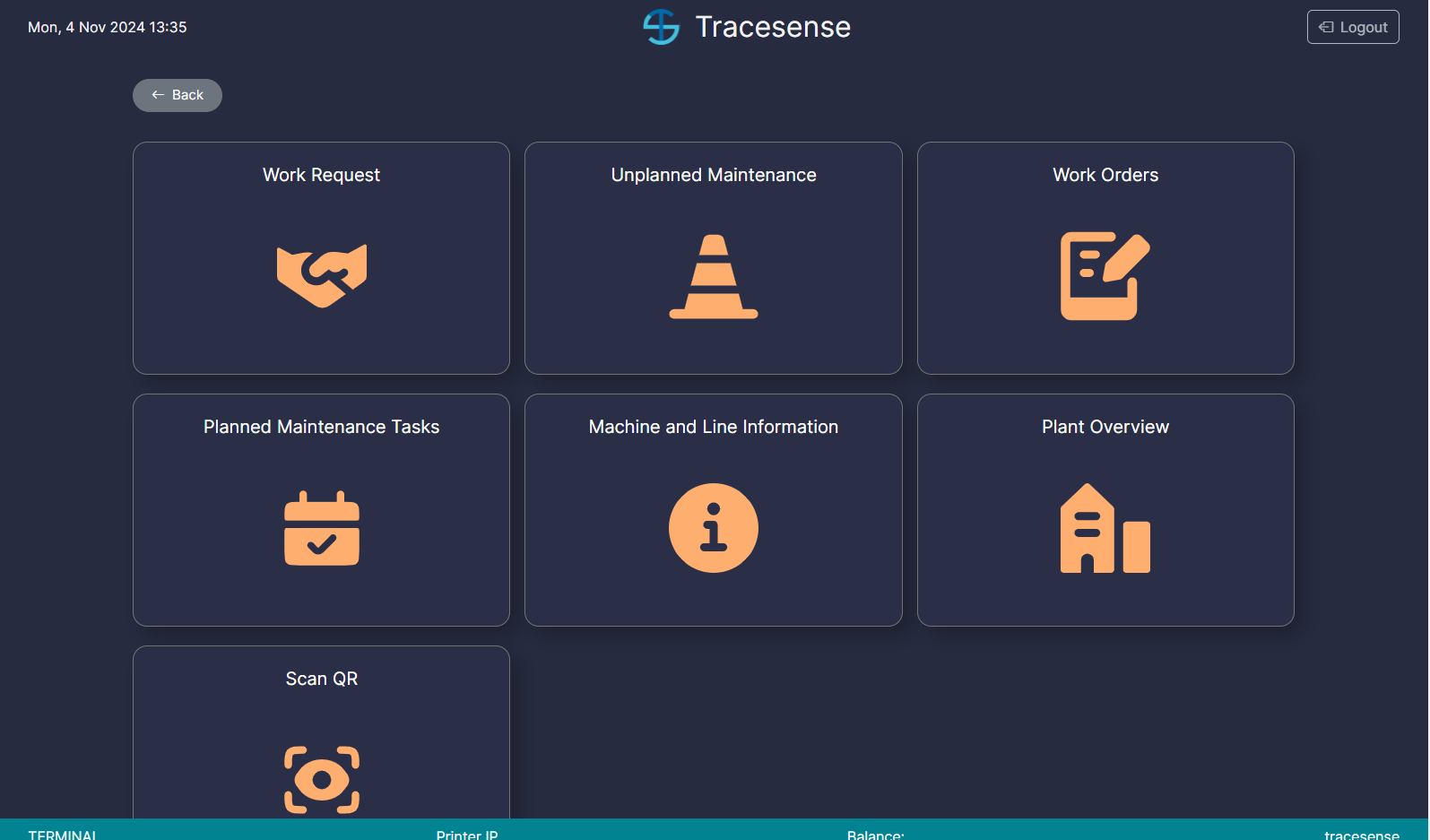This screenshot has height=840, width=1430.
Task: Select the Scan QR title
Action: pos(321,679)
